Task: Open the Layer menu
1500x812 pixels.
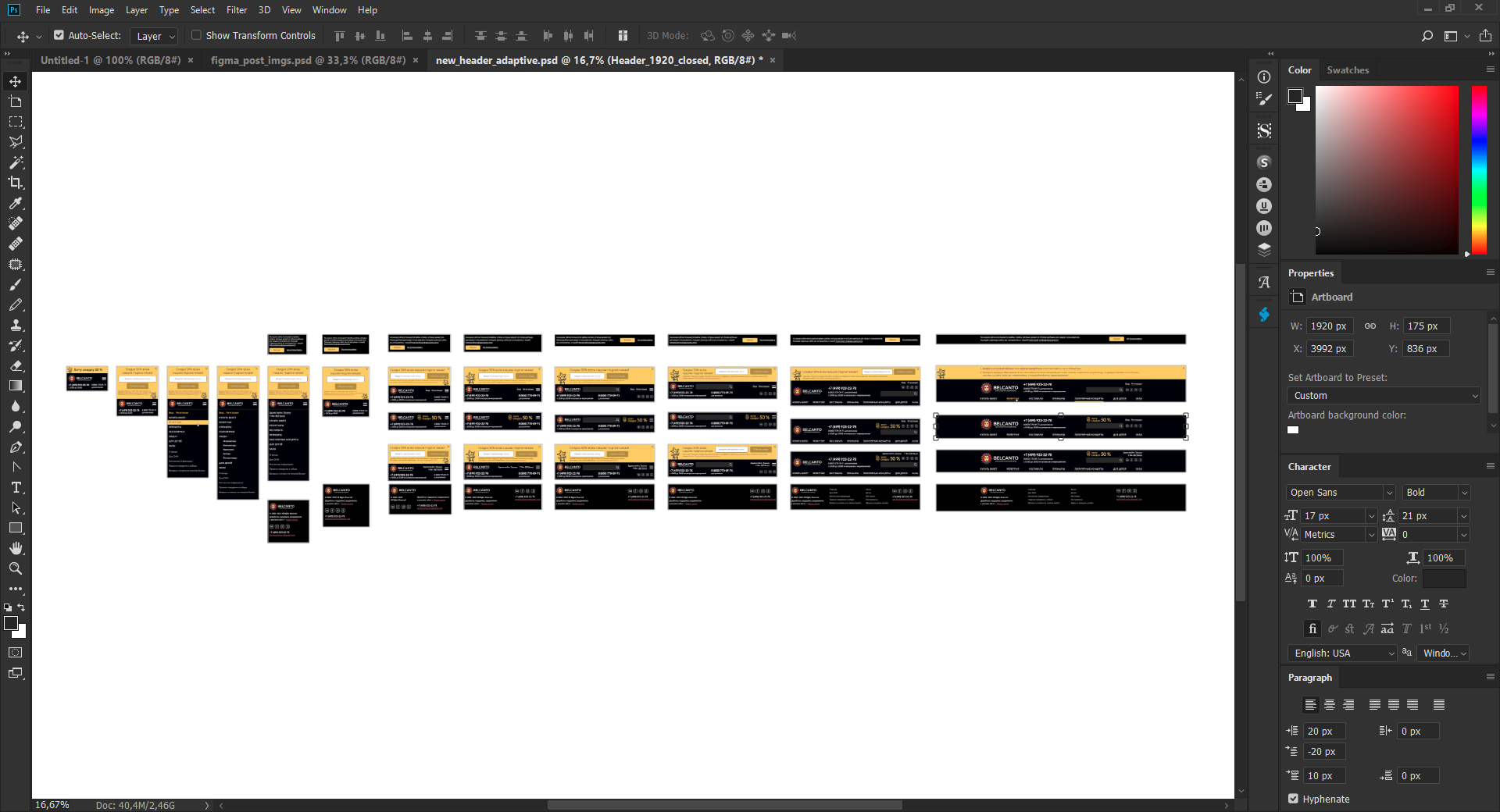Action: tap(137, 10)
